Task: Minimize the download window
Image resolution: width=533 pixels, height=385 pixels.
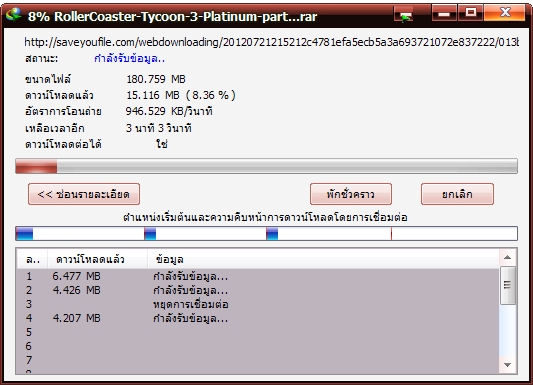Action: coord(444,13)
